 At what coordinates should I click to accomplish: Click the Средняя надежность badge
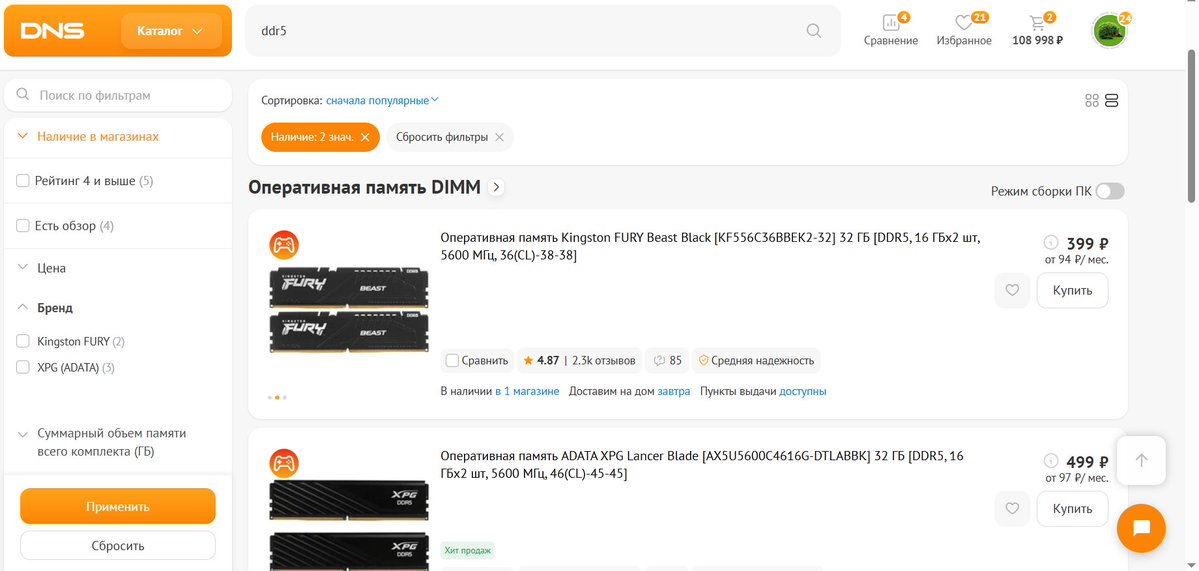[755, 361]
